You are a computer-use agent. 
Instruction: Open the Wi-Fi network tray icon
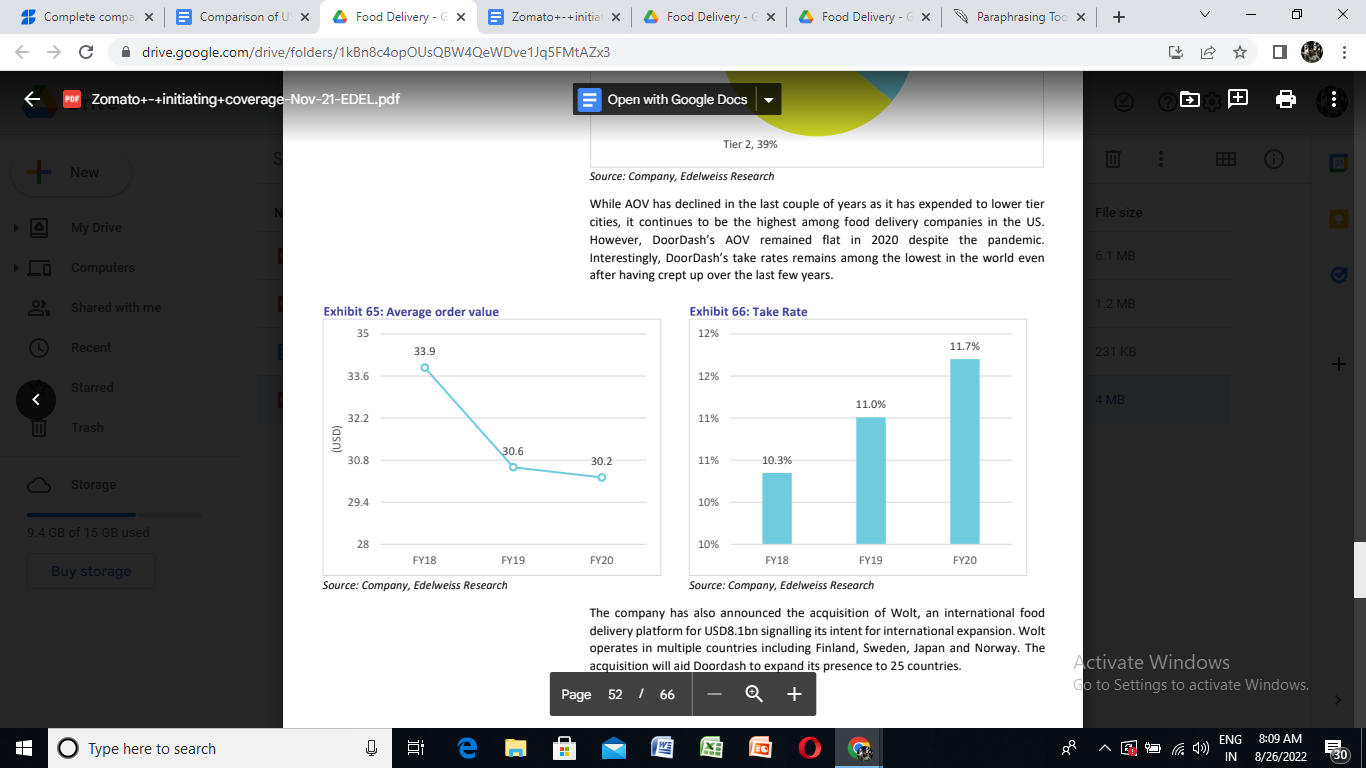click(1178, 748)
